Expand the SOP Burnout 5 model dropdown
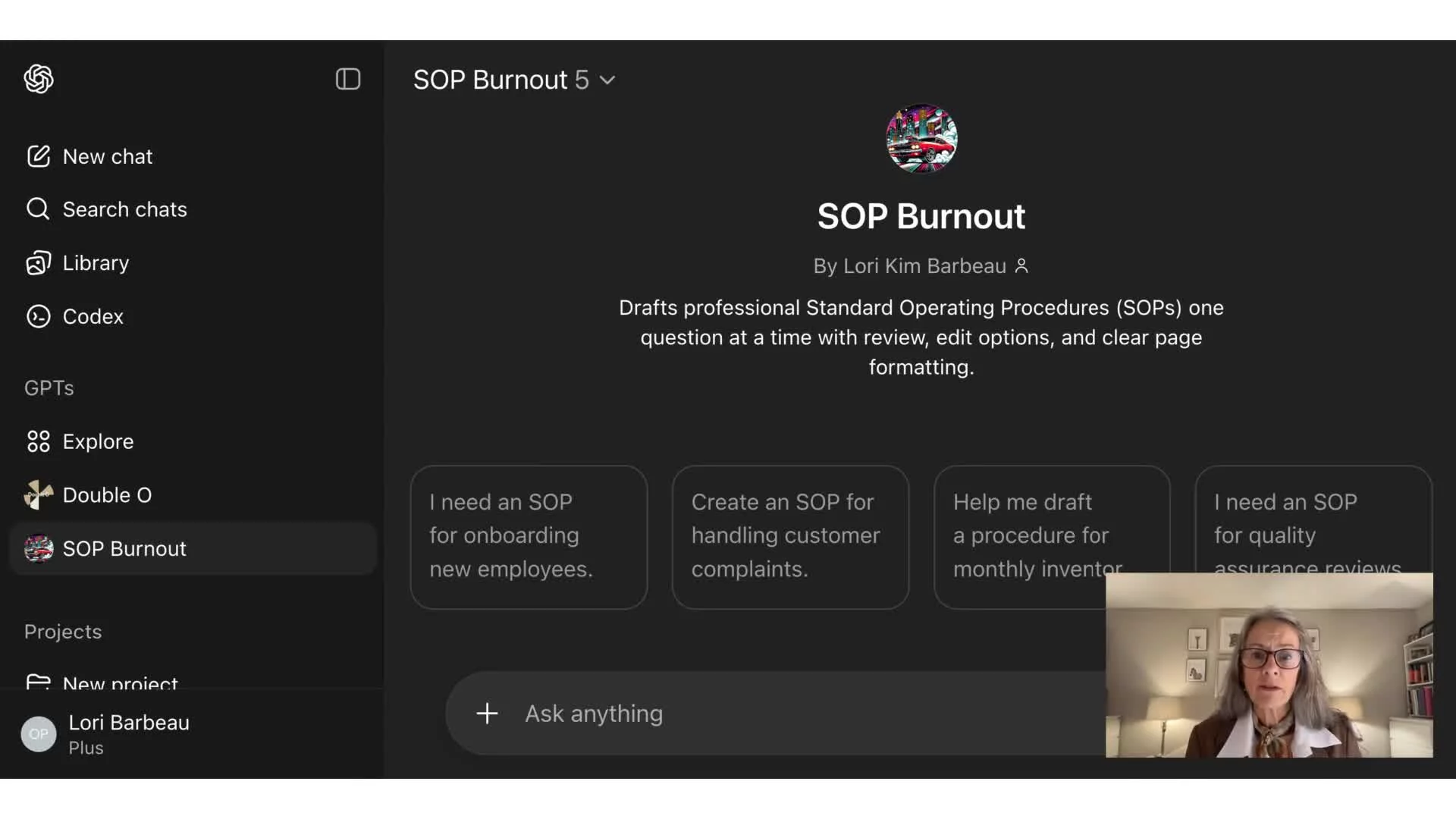 point(500,80)
